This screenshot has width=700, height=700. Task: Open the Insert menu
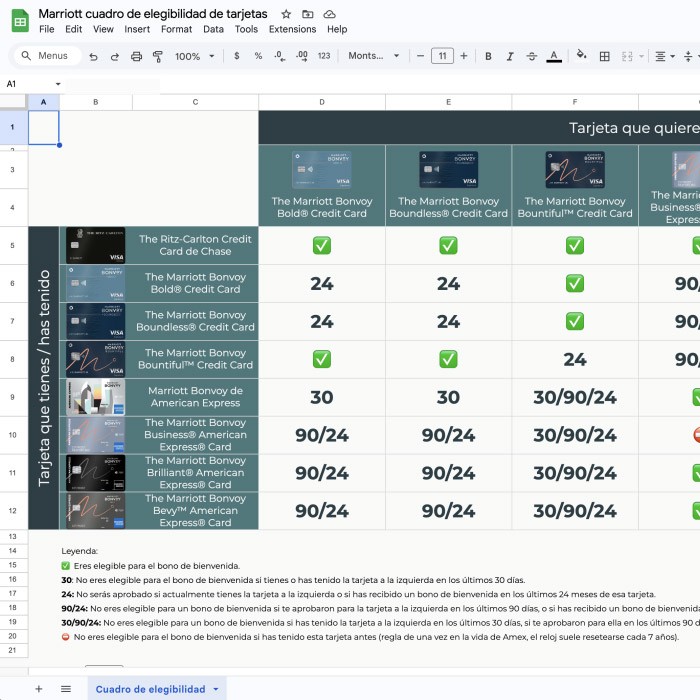tap(137, 29)
